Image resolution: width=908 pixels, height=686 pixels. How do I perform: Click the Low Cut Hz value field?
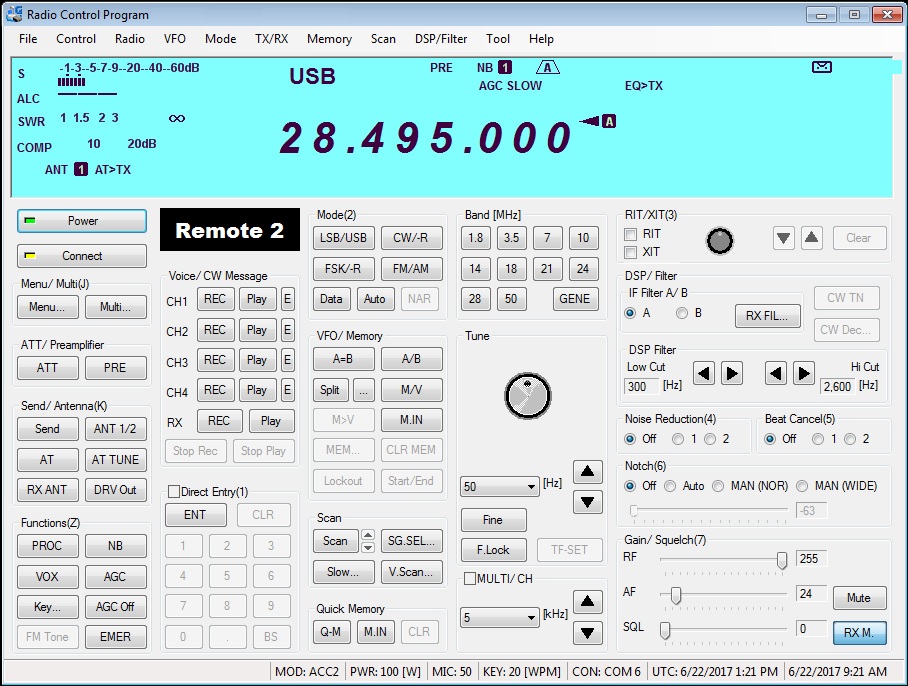point(642,387)
